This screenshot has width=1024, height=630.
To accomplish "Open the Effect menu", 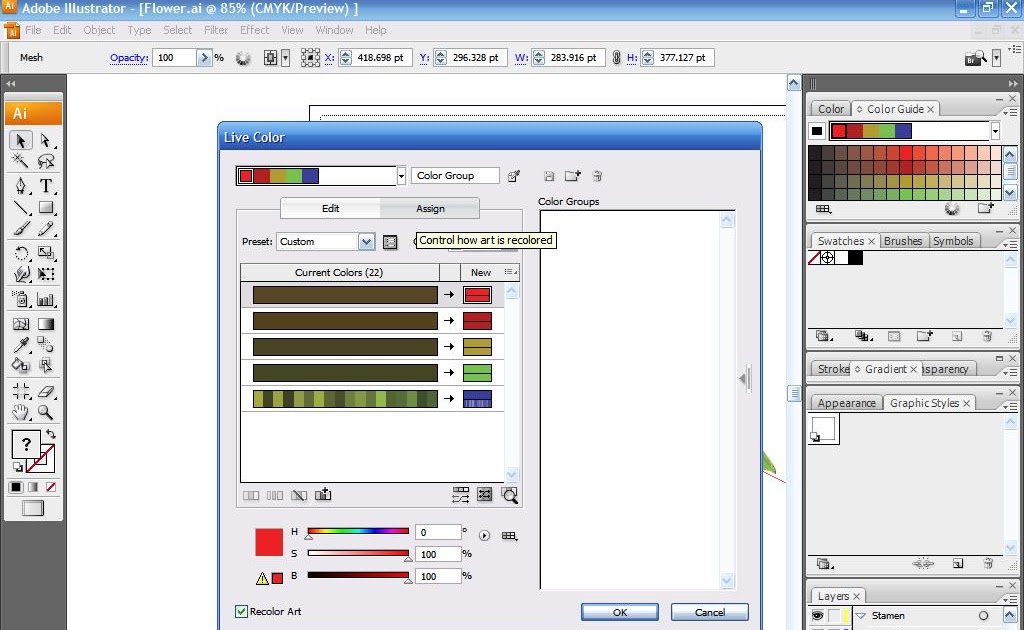I will point(255,30).
